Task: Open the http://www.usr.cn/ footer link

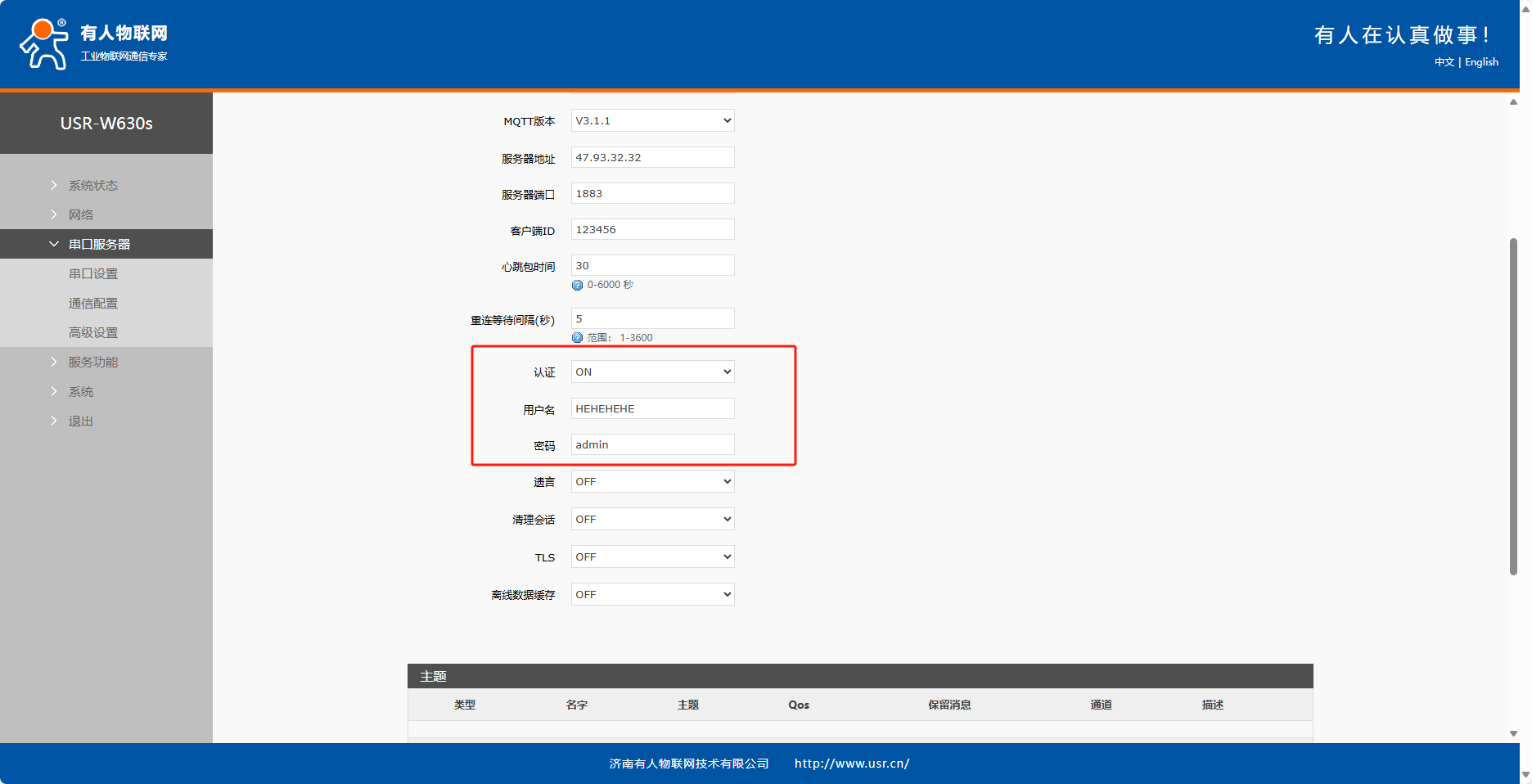Action: pyautogui.click(x=851, y=764)
